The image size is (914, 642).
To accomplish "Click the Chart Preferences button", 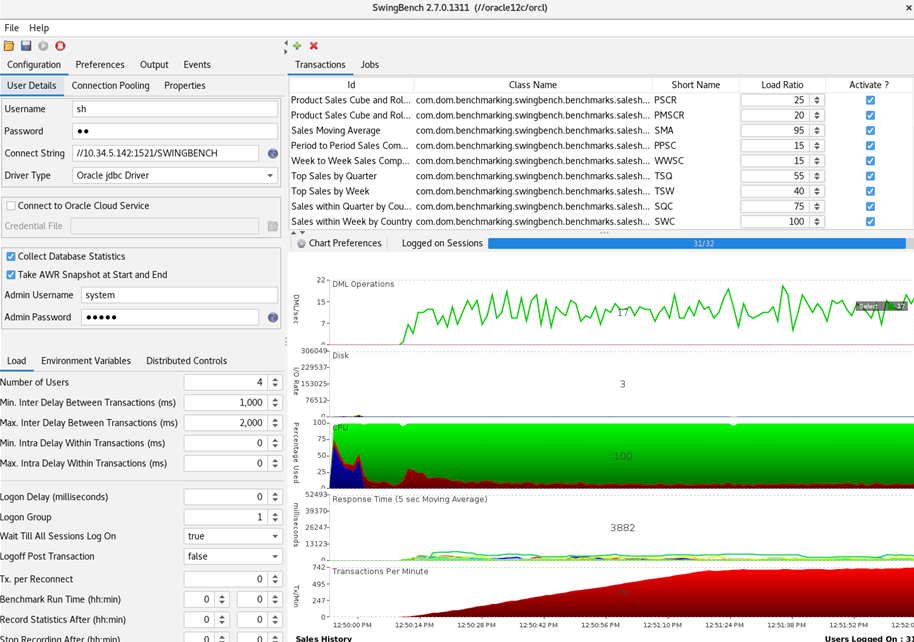I will pyautogui.click(x=339, y=243).
